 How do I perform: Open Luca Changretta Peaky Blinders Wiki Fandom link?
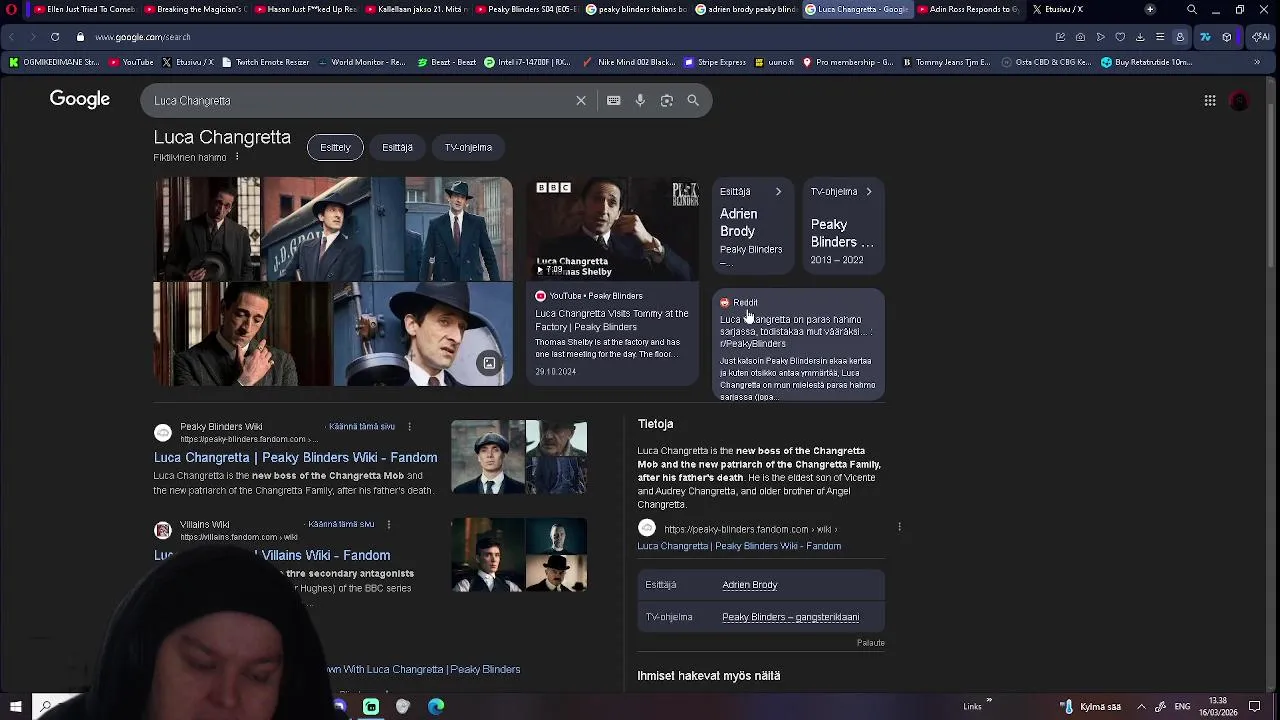295,457
